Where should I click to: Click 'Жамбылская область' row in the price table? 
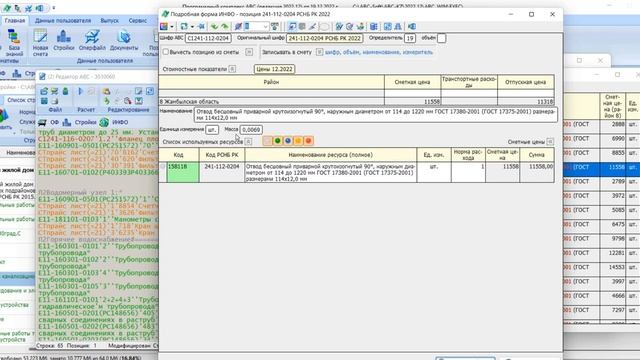tap(357, 101)
